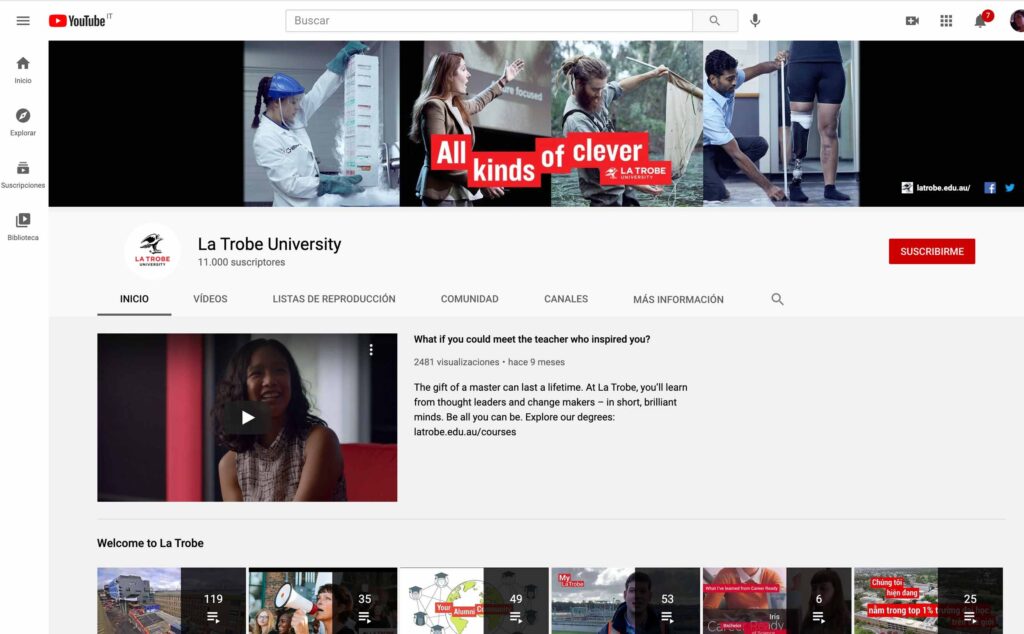The height and width of the screenshot is (634, 1024).
Task: Open the hamburger guide menu
Action: click(x=23, y=21)
